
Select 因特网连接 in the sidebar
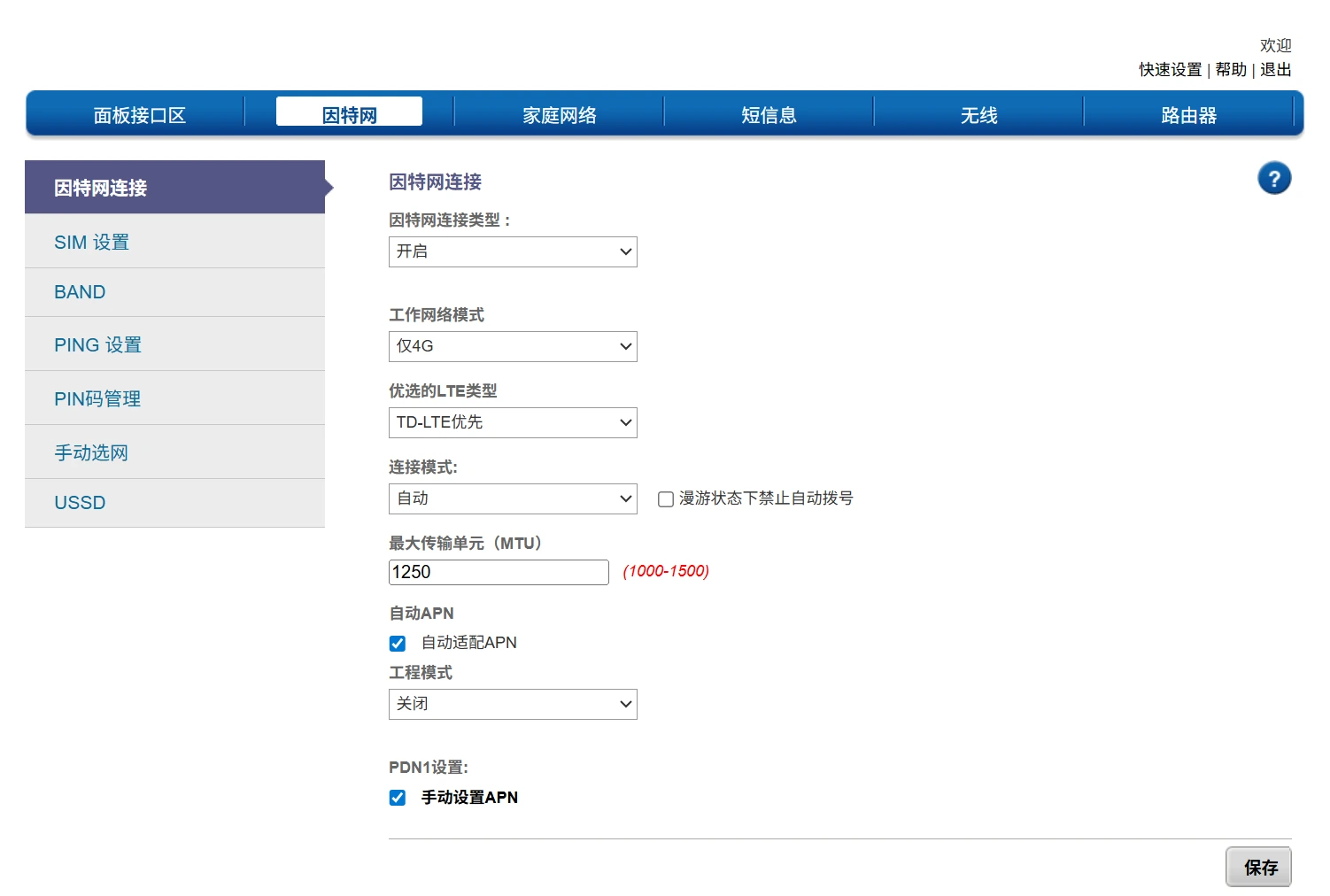[x=174, y=187]
